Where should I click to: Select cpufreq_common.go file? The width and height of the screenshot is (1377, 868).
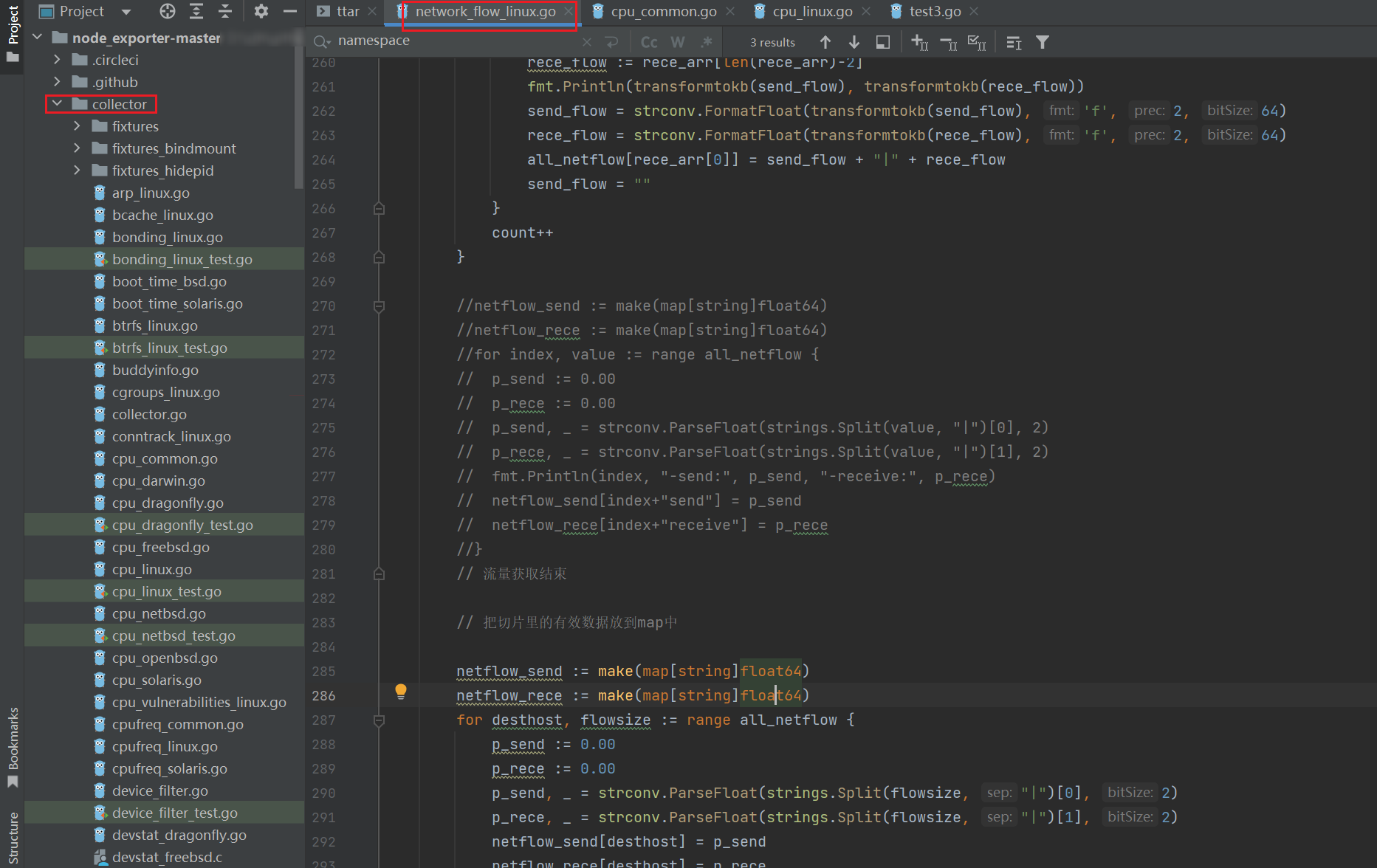[x=177, y=724]
